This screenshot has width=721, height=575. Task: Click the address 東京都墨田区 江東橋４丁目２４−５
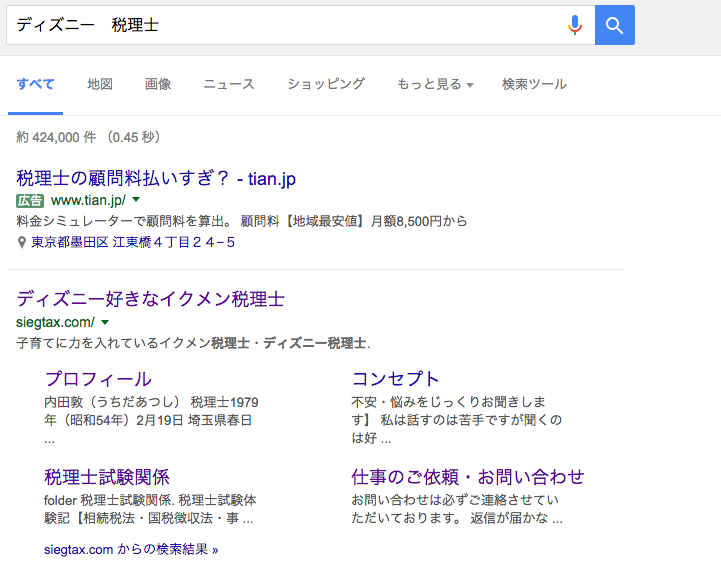(133, 242)
